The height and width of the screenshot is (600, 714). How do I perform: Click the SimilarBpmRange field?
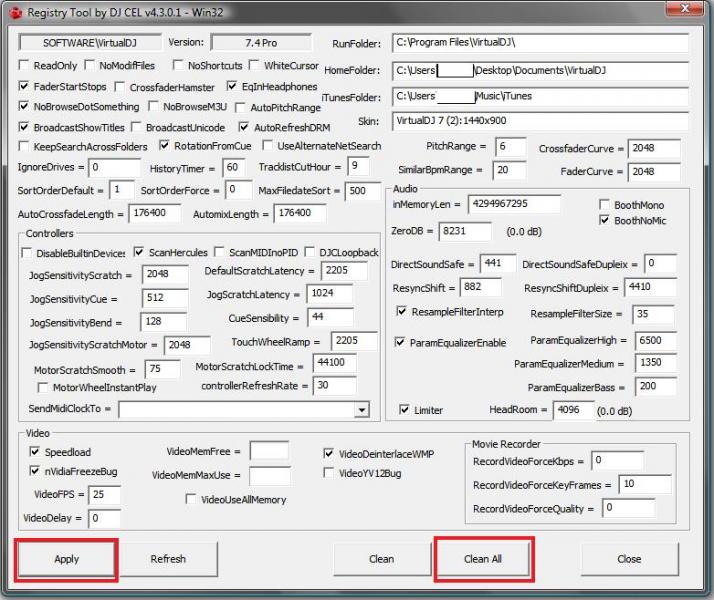coord(509,170)
